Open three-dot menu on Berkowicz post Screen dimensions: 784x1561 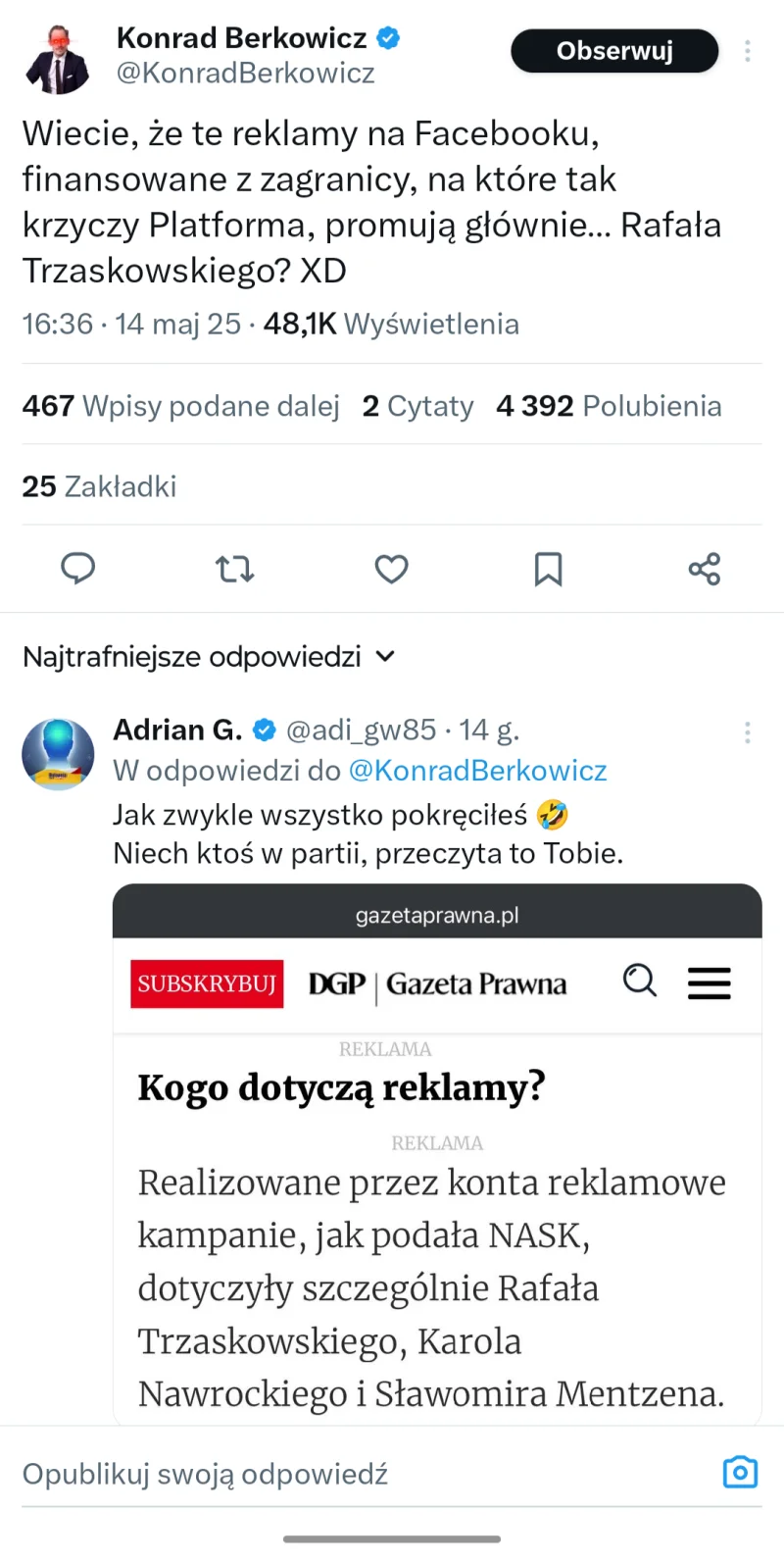747,51
